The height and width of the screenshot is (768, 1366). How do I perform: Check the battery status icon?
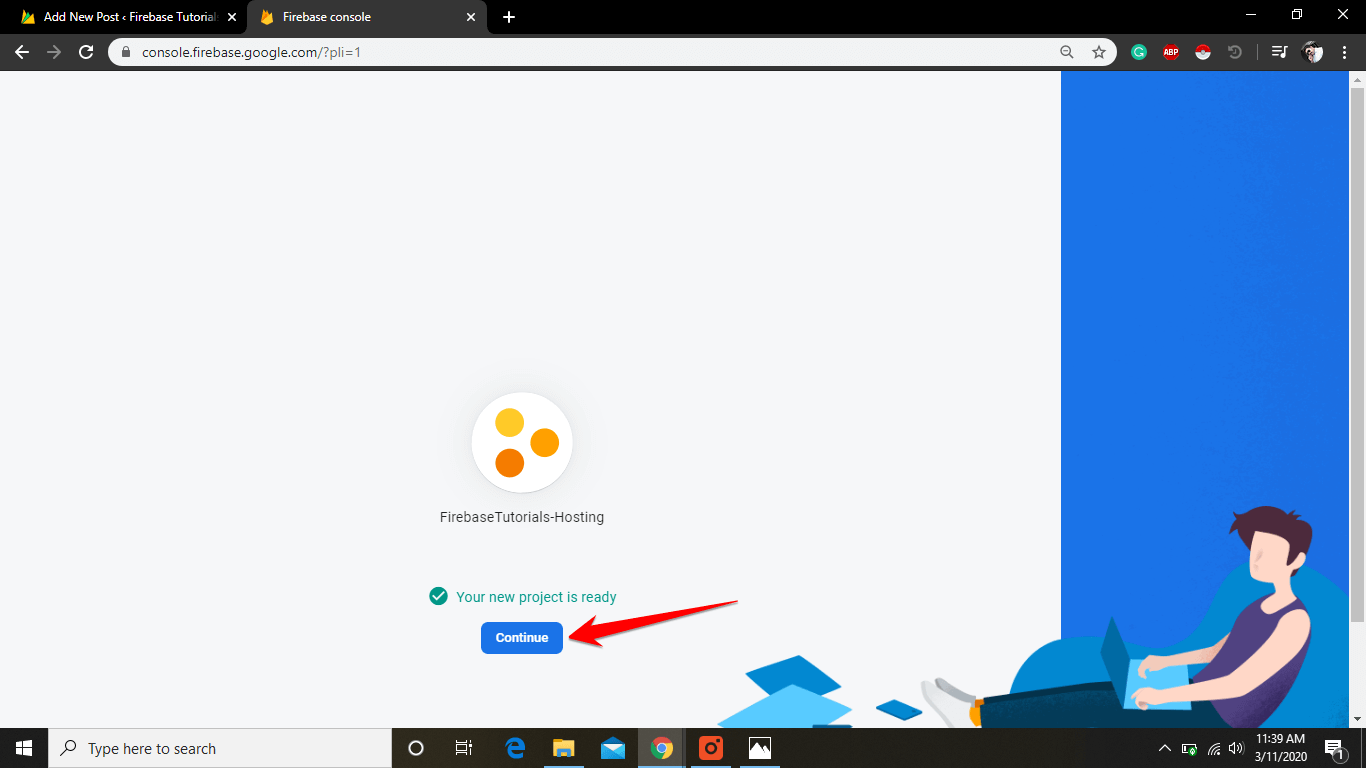tap(1189, 748)
